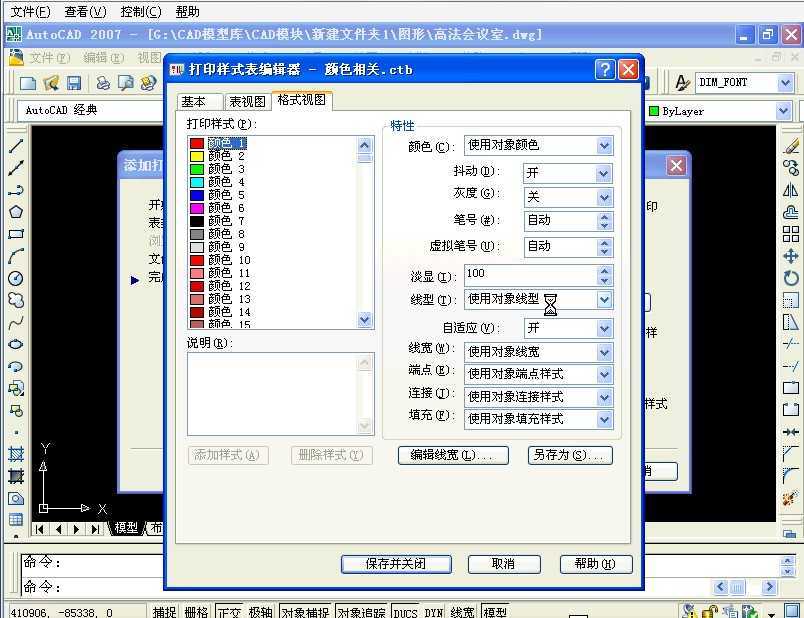Click the Plot printer icon
Image resolution: width=804 pixels, height=618 pixels.
pyautogui.click(x=104, y=83)
